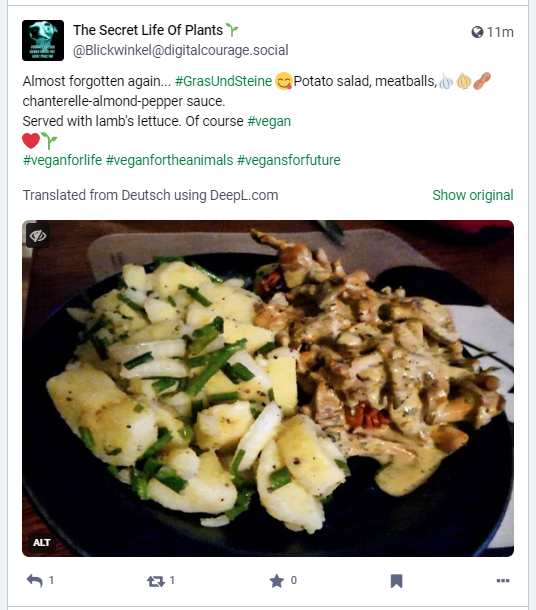
Task: Open the #veganfortheanimals hashtag
Action: [170, 160]
